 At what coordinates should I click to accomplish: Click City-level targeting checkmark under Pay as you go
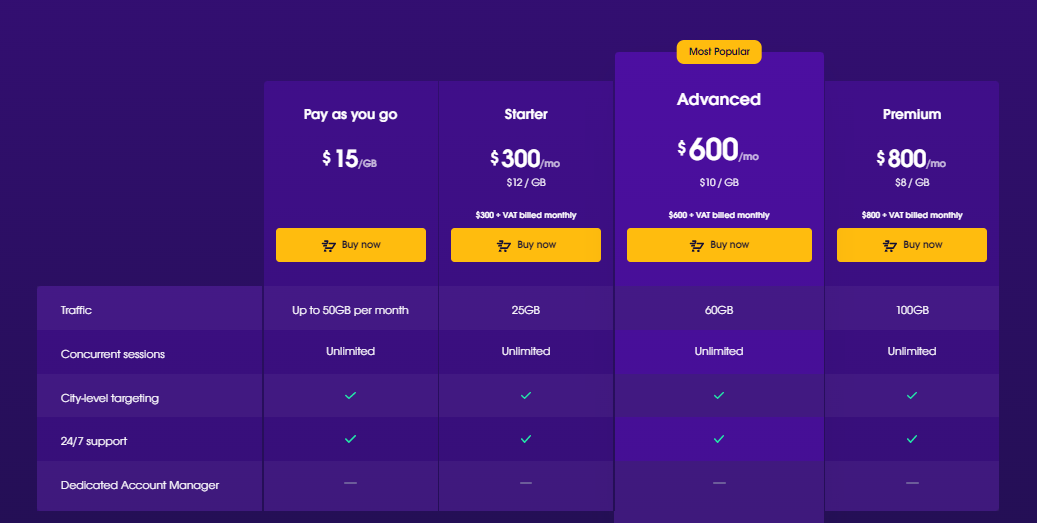point(350,396)
